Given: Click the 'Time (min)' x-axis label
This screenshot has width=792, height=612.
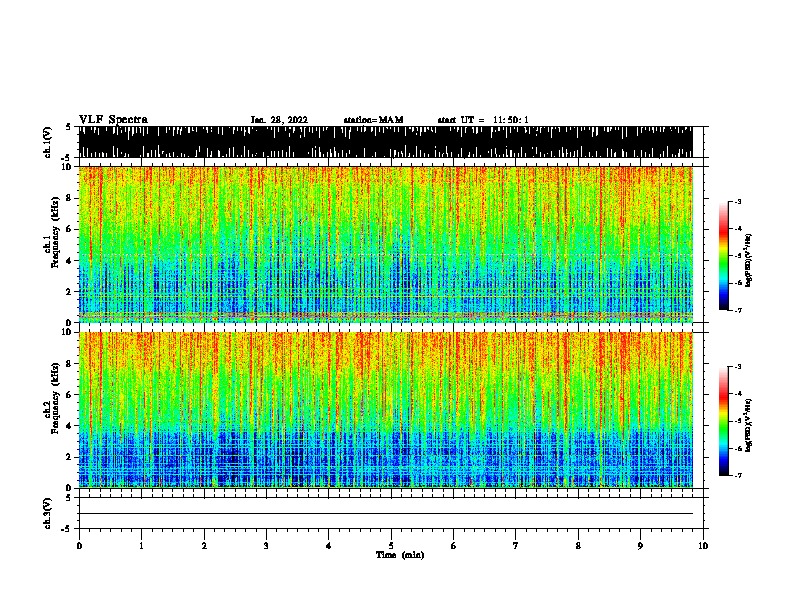Looking at the screenshot, I should coord(400,555).
